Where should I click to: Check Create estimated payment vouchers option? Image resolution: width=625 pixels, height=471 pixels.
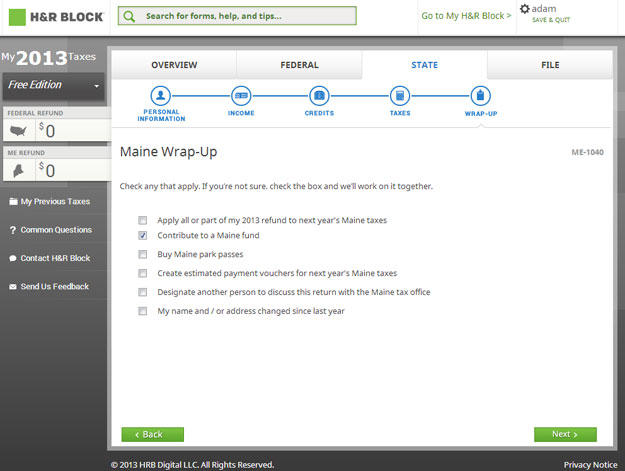142,273
